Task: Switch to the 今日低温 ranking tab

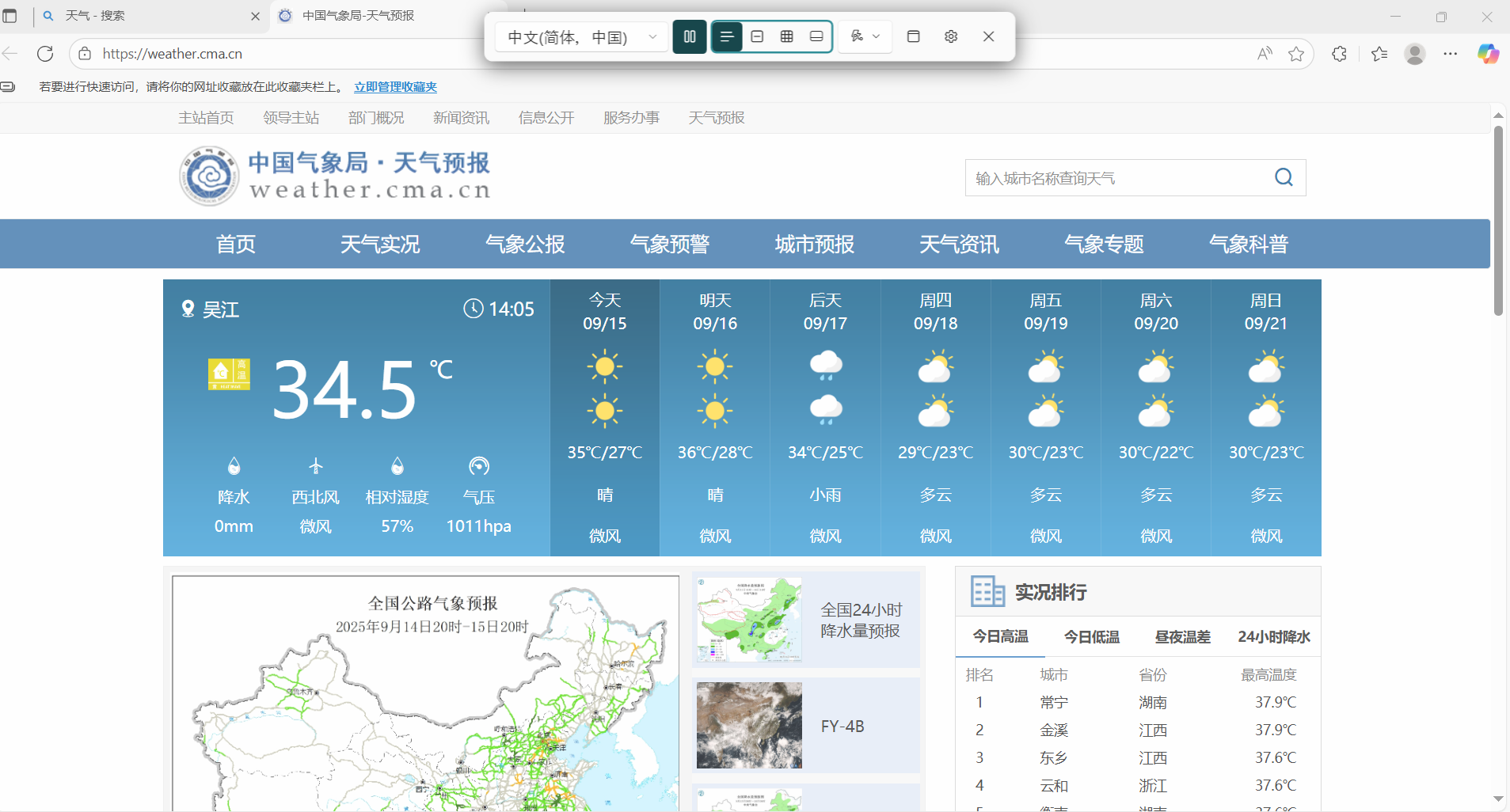Action: pos(1091,637)
